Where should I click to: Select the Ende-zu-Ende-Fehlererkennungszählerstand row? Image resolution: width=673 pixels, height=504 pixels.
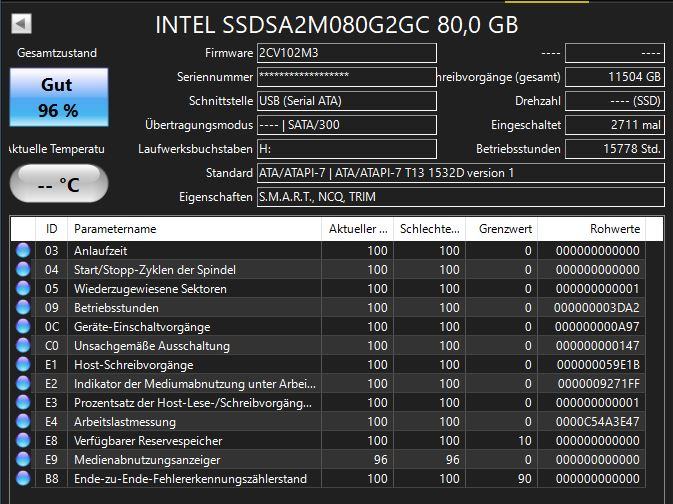point(328,478)
